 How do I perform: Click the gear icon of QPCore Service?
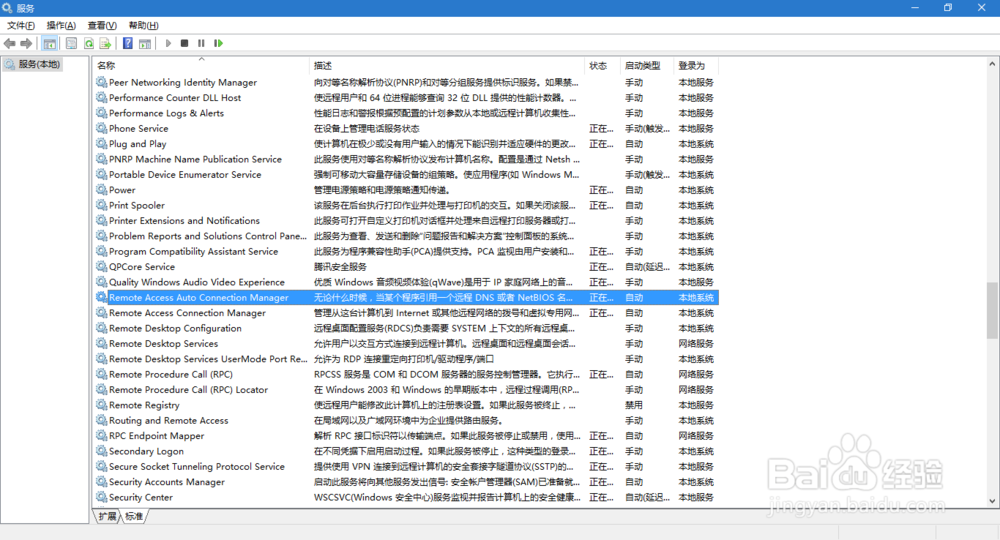point(101,266)
